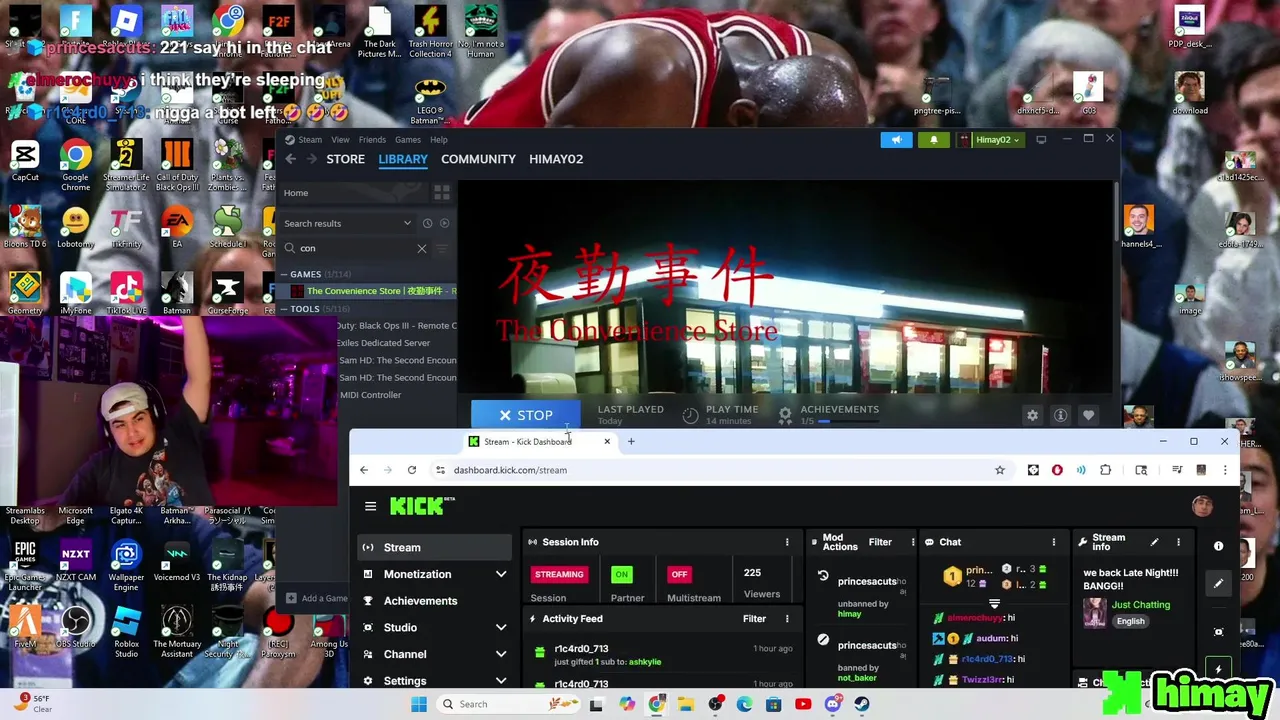
Task: Open game information icon in Steam
Action: click(1060, 415)
